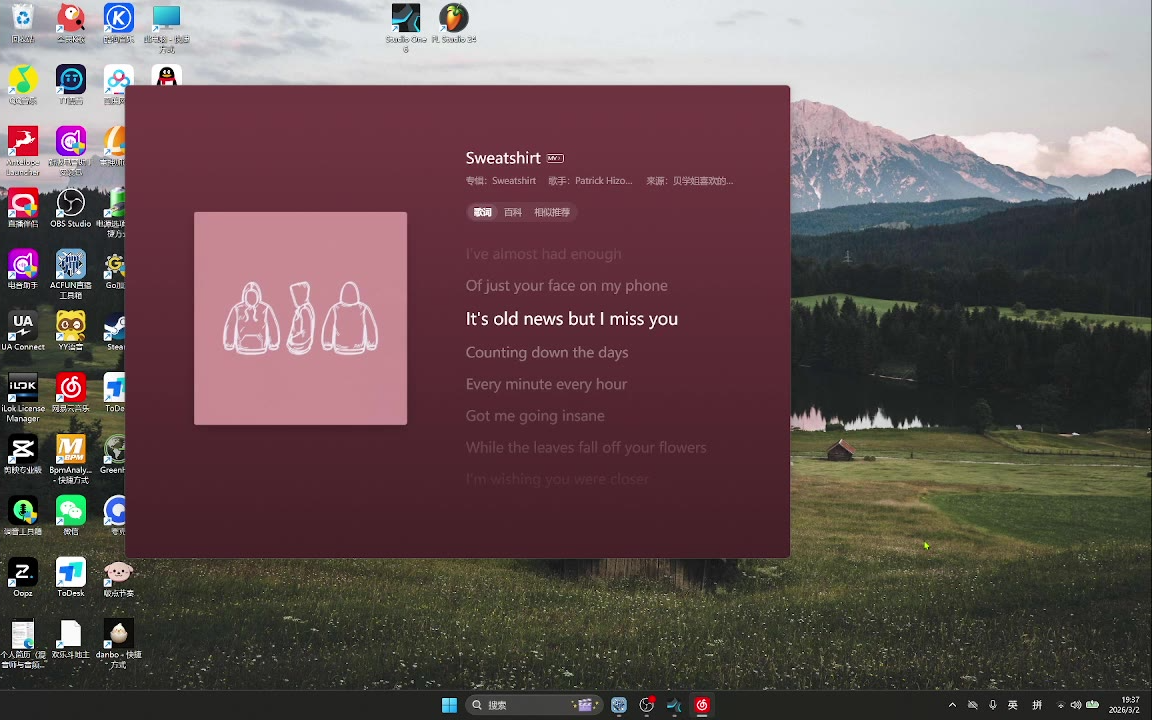Click NetEase Cloud Music icon in taskbar

[x=702, y=705]
